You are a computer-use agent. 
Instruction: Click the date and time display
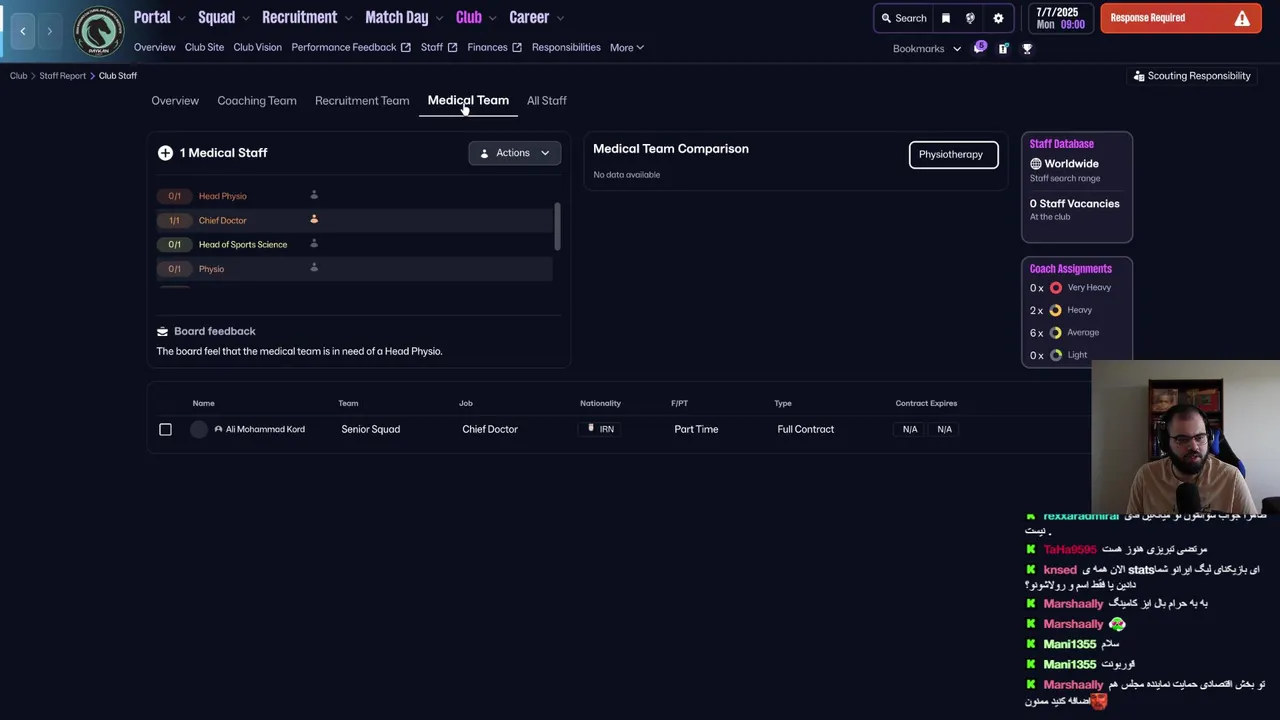(1060, 18)
